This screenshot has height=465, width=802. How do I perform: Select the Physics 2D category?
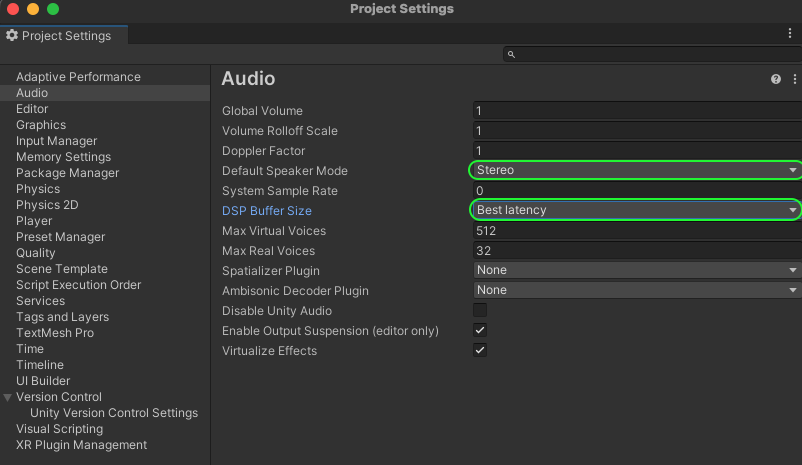tap(47, 205)
